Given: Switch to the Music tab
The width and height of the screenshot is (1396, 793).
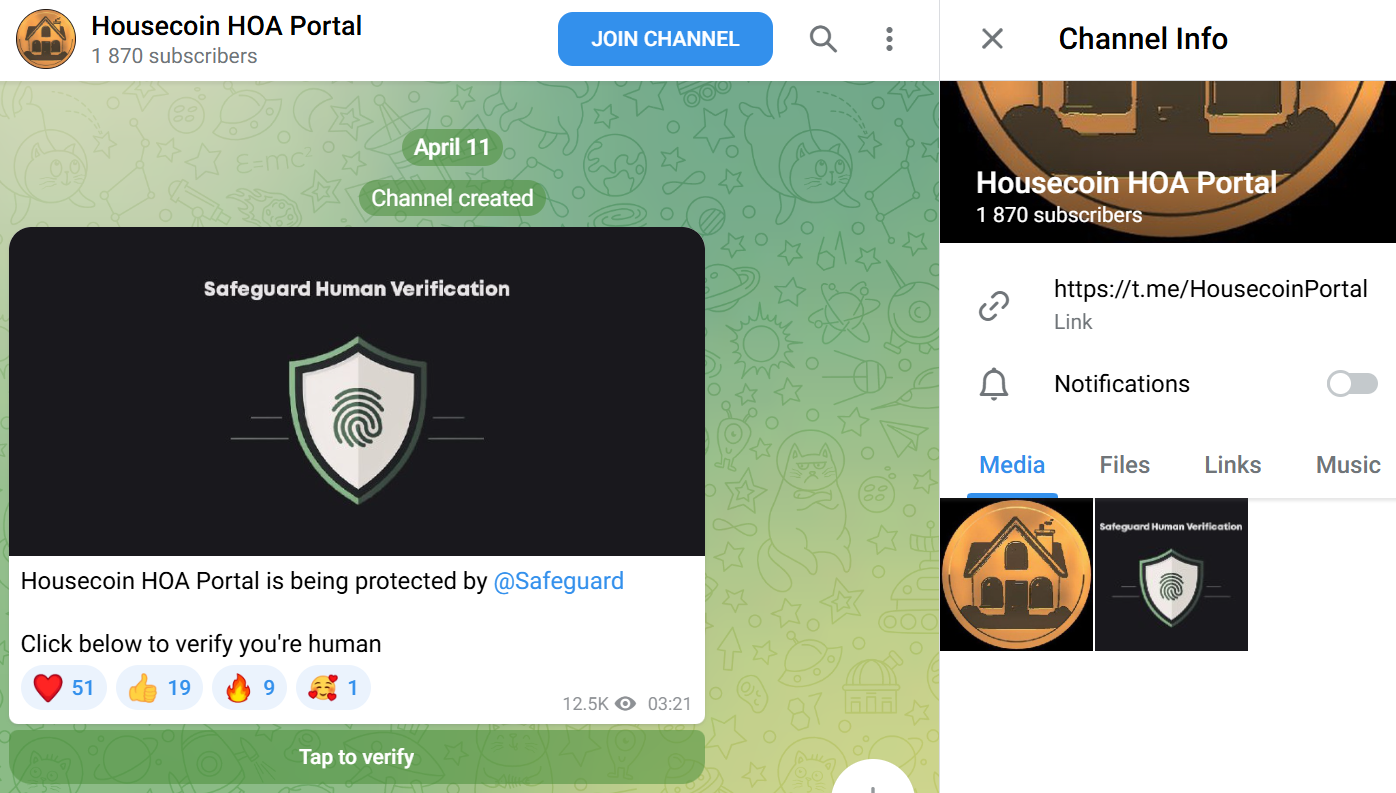Looking at the screenshot, I should coord(1348,465).
